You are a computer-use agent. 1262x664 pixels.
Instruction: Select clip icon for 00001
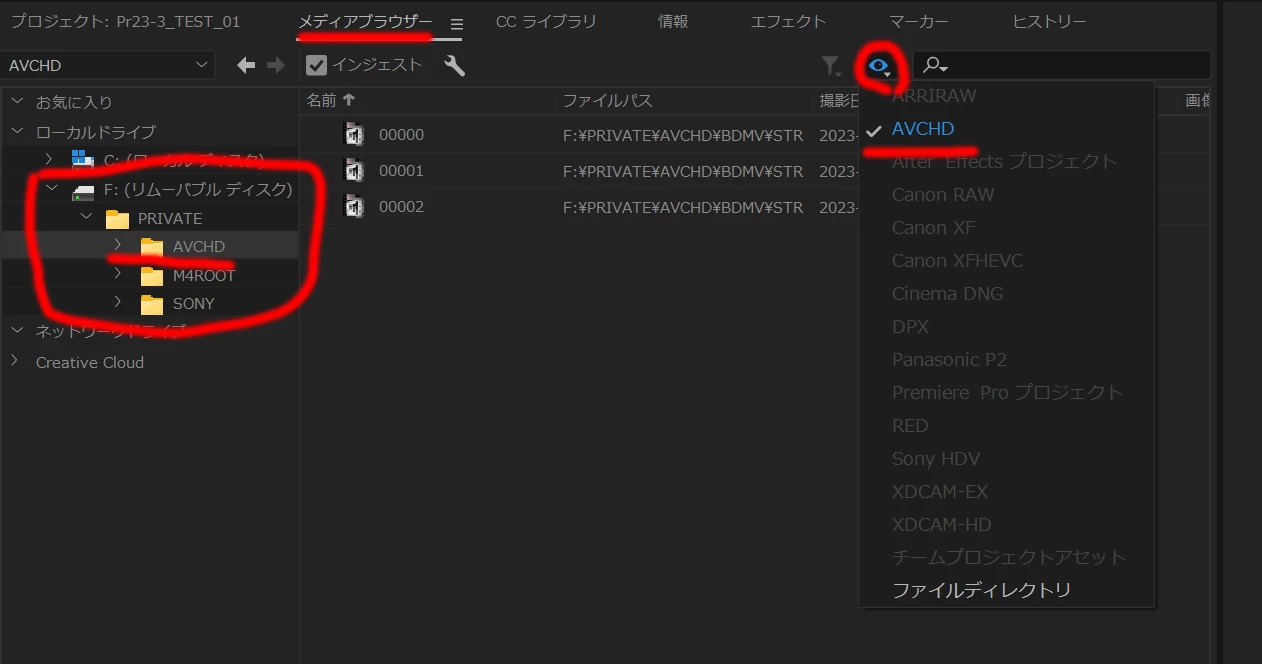point(354,171)
